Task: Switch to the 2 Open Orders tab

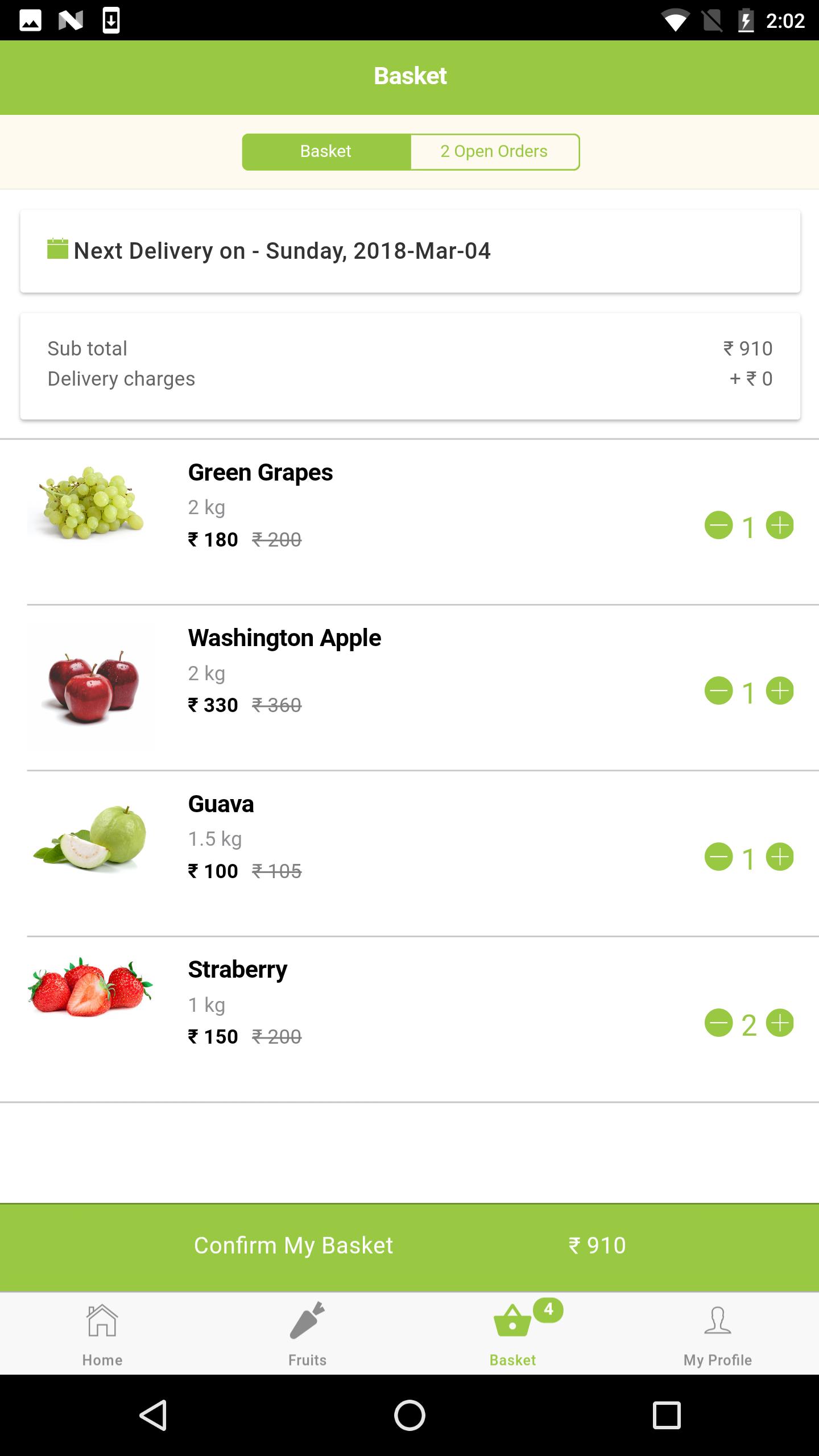Action: pyautogui.click(x=494, y=152)
